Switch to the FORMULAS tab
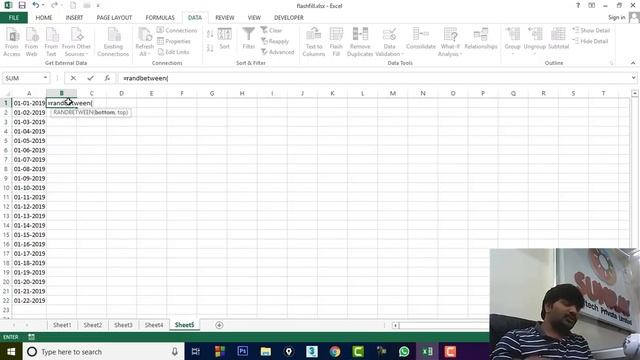640x360 pixels. [x=160, y=18]
